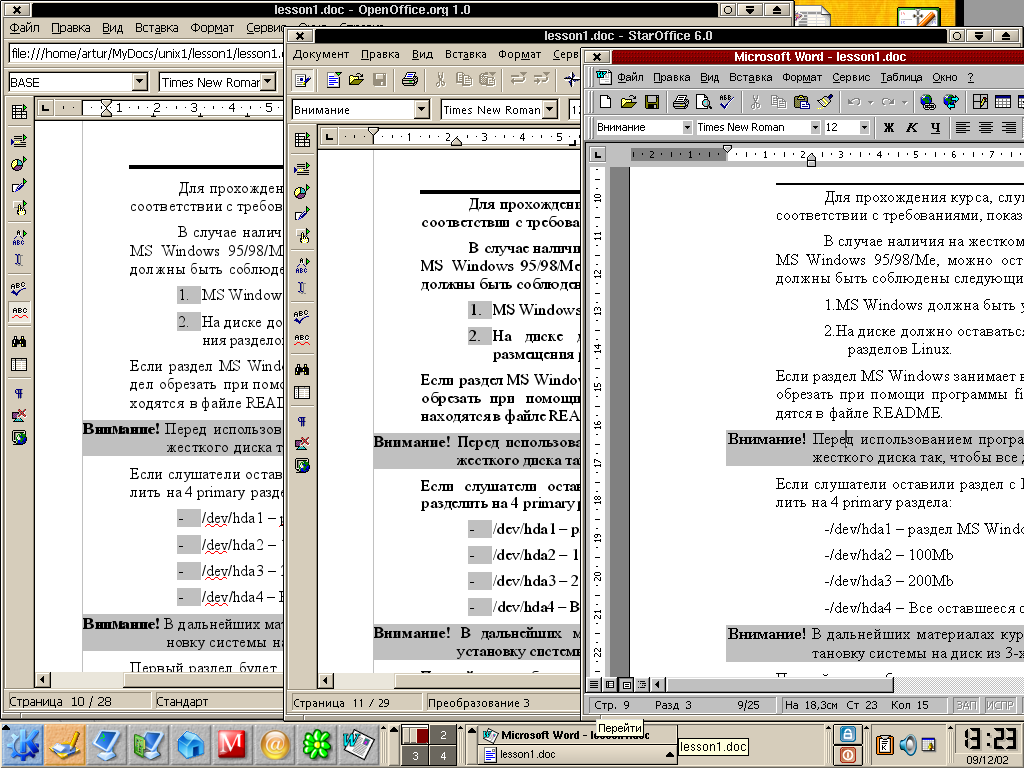Click the file URL field in OpenOffice
This screenshot has width=1024, height=768.
click(x=146, y=54)
